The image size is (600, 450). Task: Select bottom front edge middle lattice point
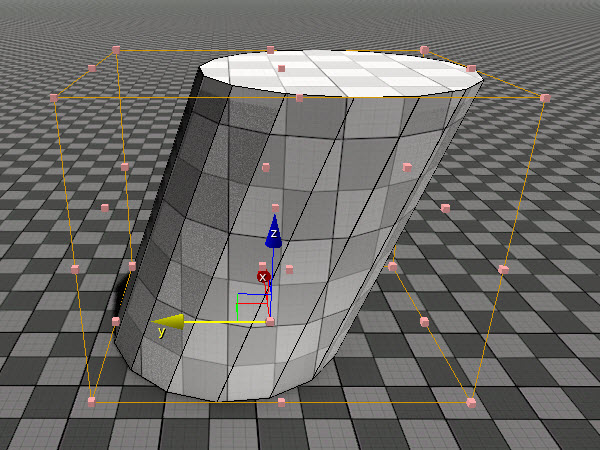[x=282, y=402]
